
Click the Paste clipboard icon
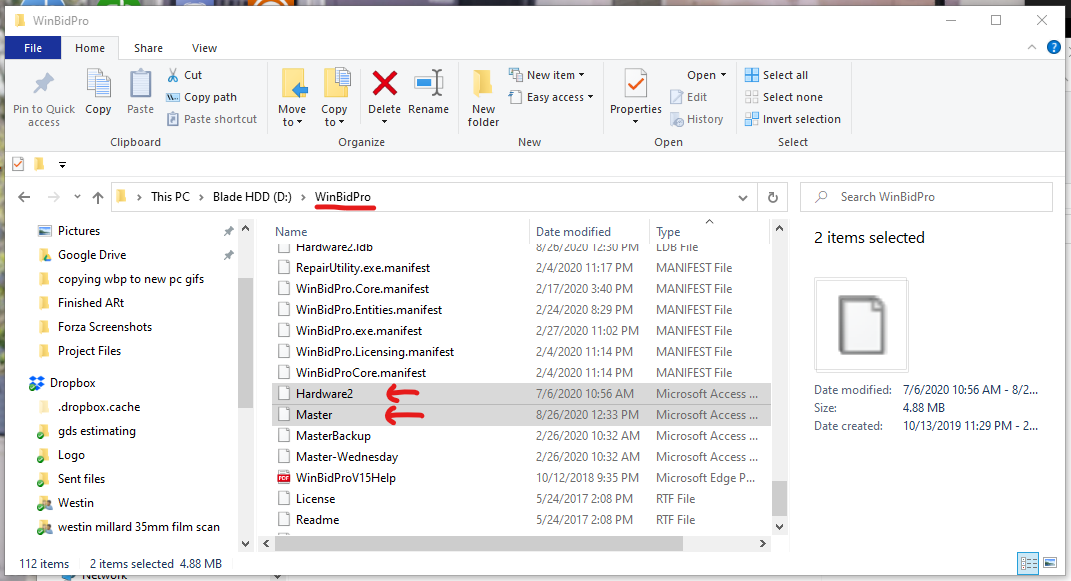tap(140, 85)
